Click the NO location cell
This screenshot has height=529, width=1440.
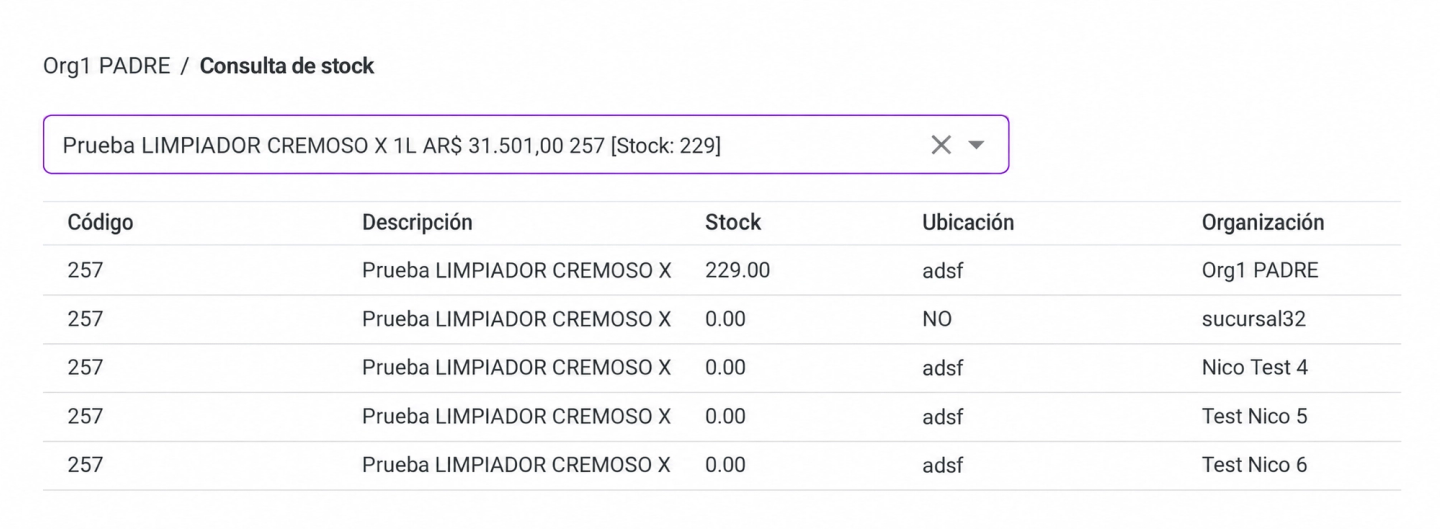point(937,319)
